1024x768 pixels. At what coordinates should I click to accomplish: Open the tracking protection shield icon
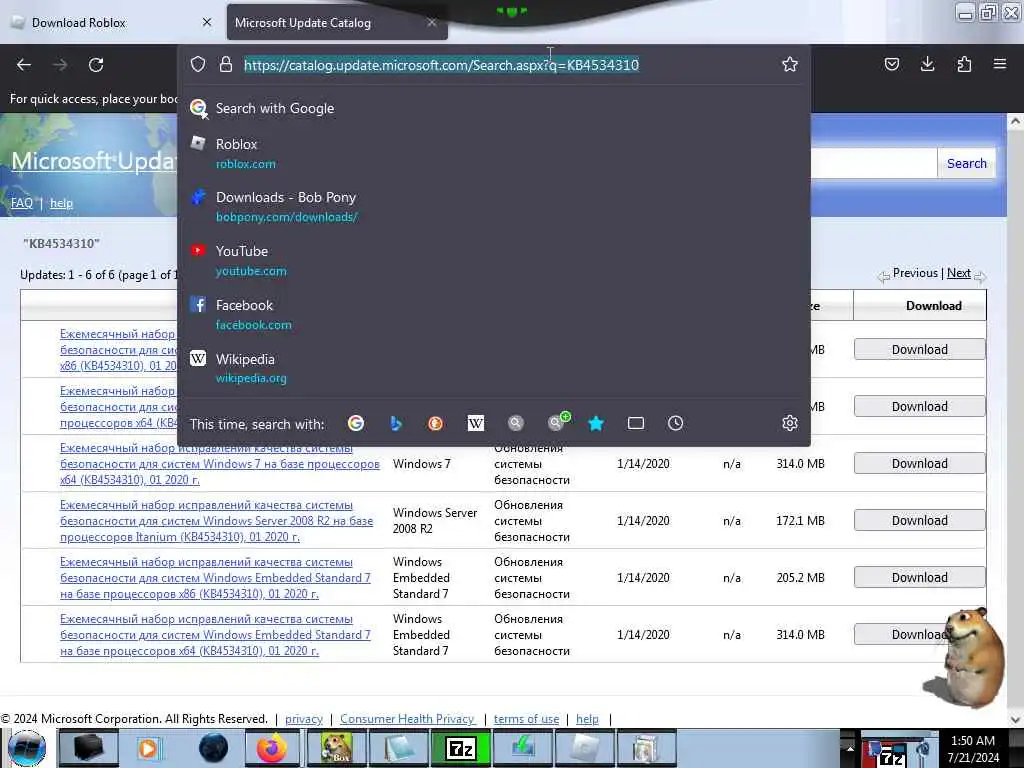pos(198,64)
